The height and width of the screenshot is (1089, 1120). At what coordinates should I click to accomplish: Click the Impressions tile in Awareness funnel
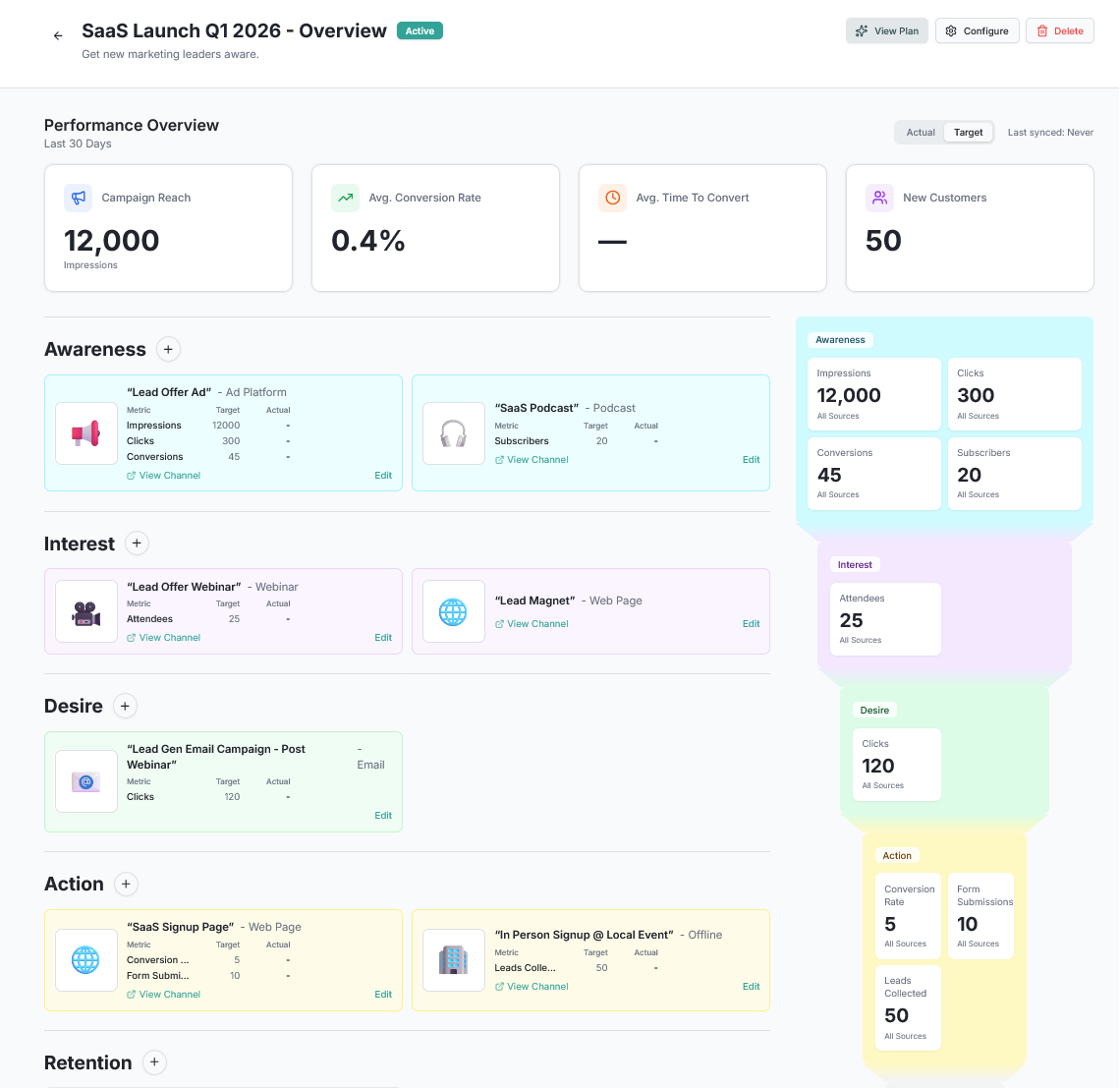click(x=873, y=394)
